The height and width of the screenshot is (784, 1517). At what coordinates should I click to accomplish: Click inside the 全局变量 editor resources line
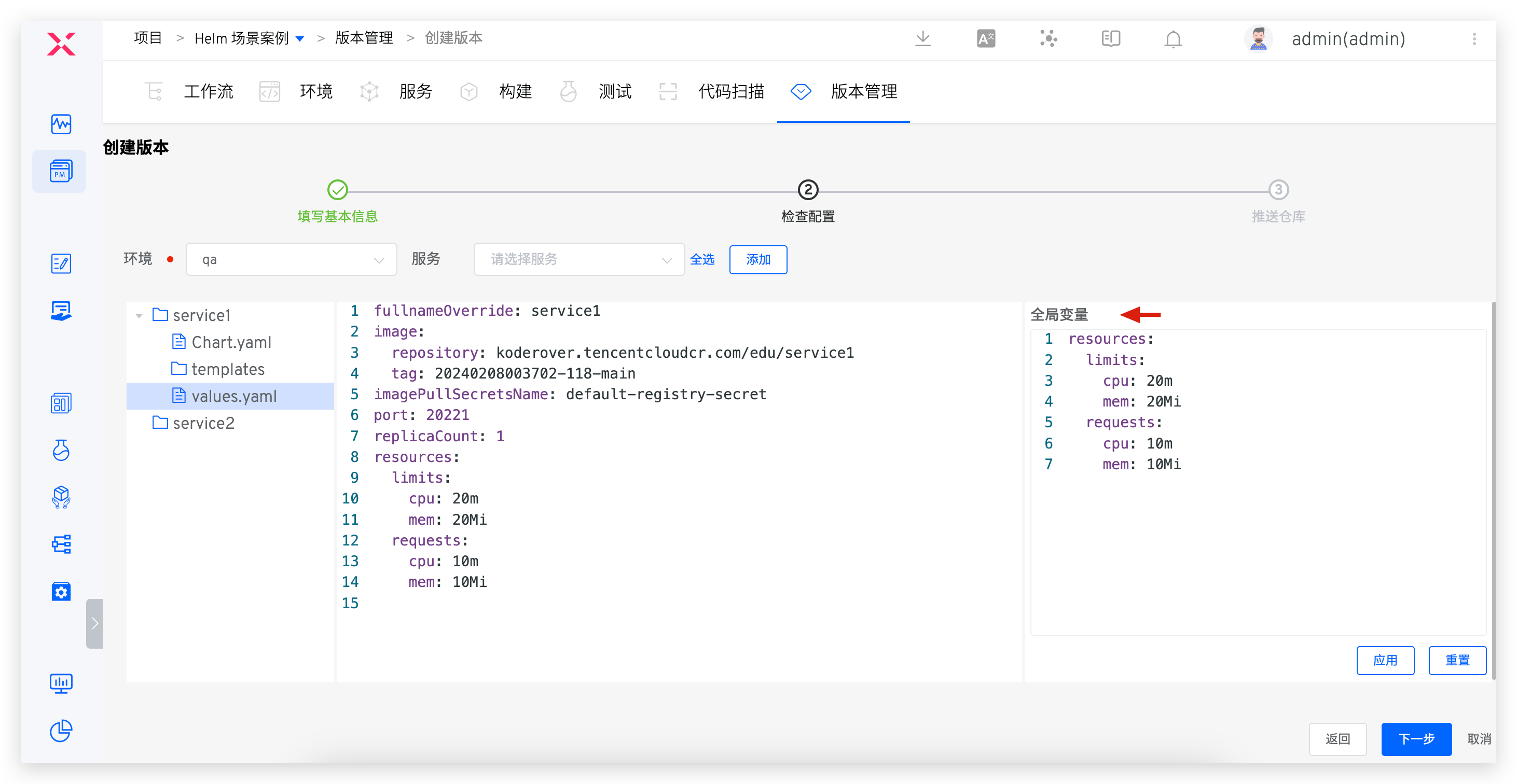click(x=1111, y=339)
